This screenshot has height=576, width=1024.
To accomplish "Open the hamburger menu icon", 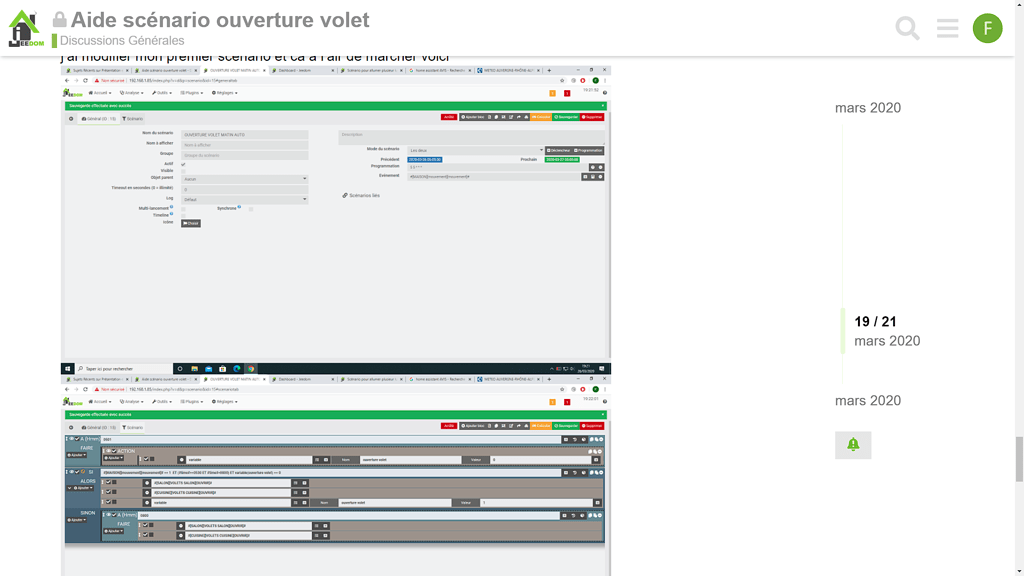I will [x=947, y=28].
